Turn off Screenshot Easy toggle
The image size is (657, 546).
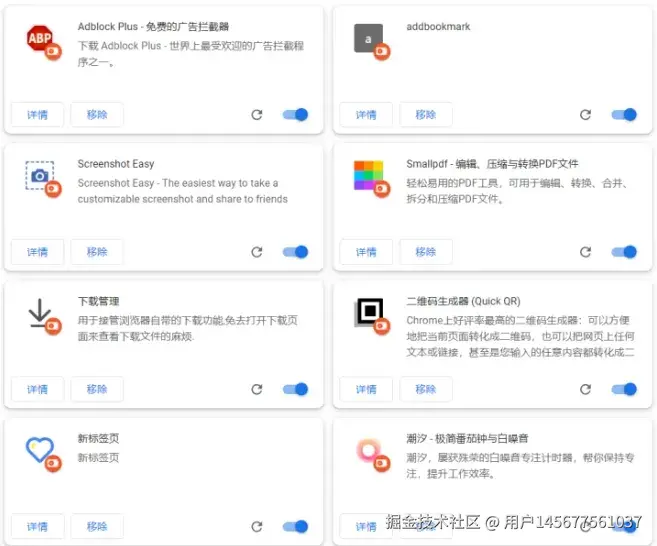[295, 252]
